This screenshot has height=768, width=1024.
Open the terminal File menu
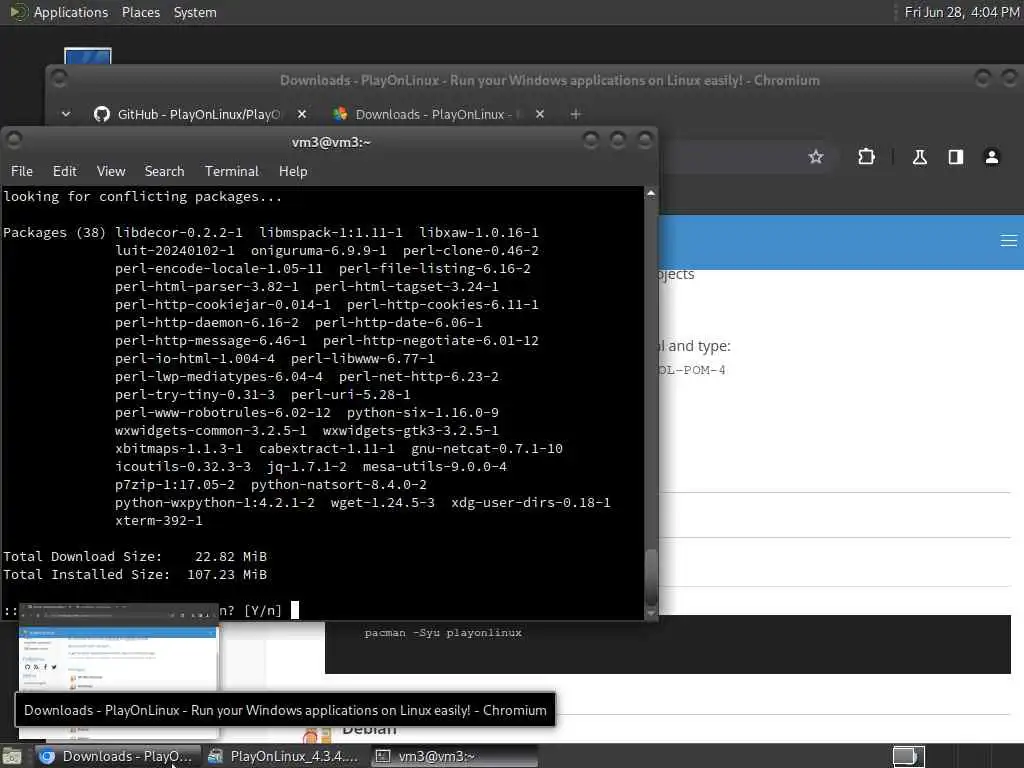coord(22,171)
